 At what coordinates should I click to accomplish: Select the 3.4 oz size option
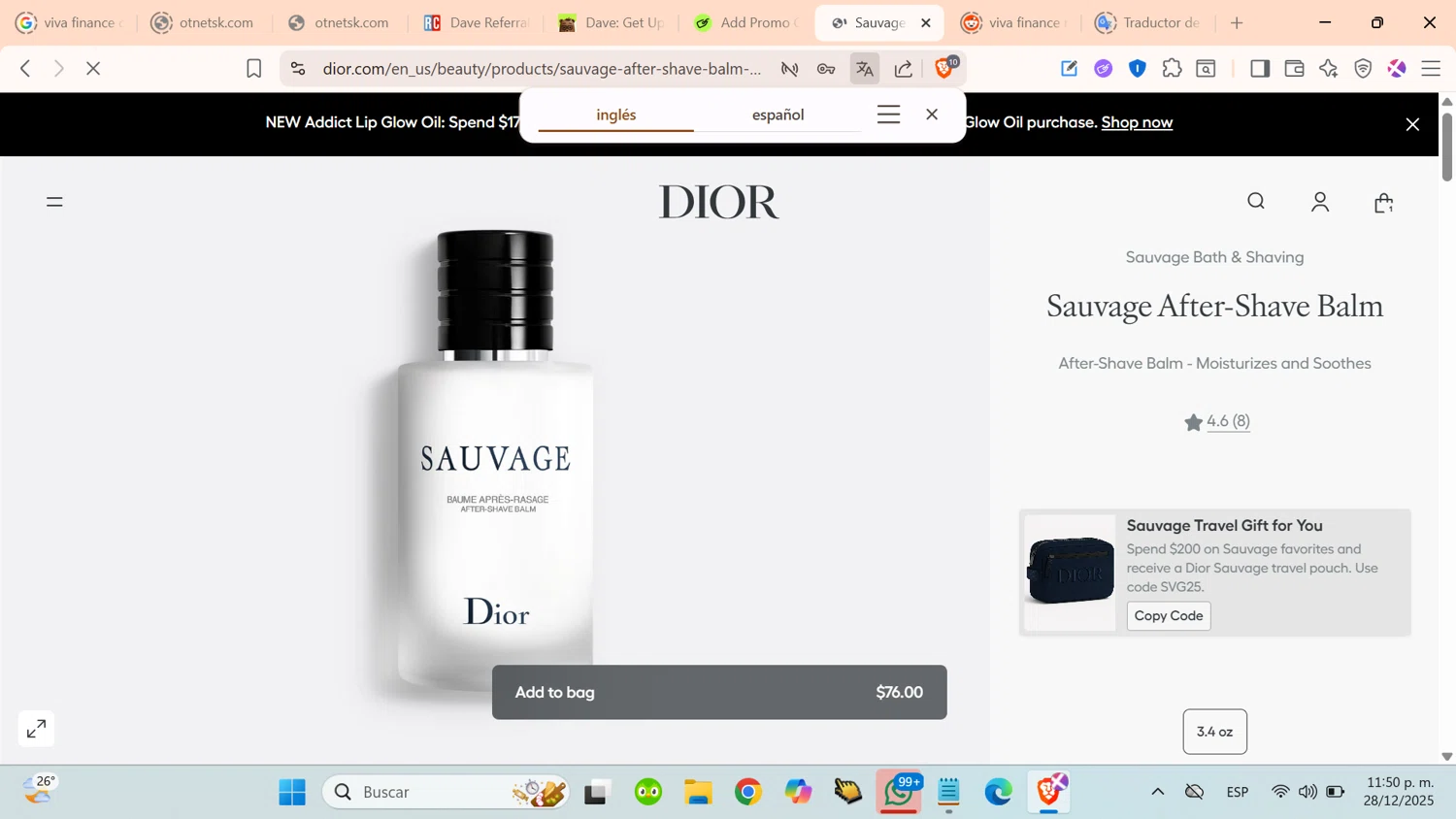[x=1214, y=732]
